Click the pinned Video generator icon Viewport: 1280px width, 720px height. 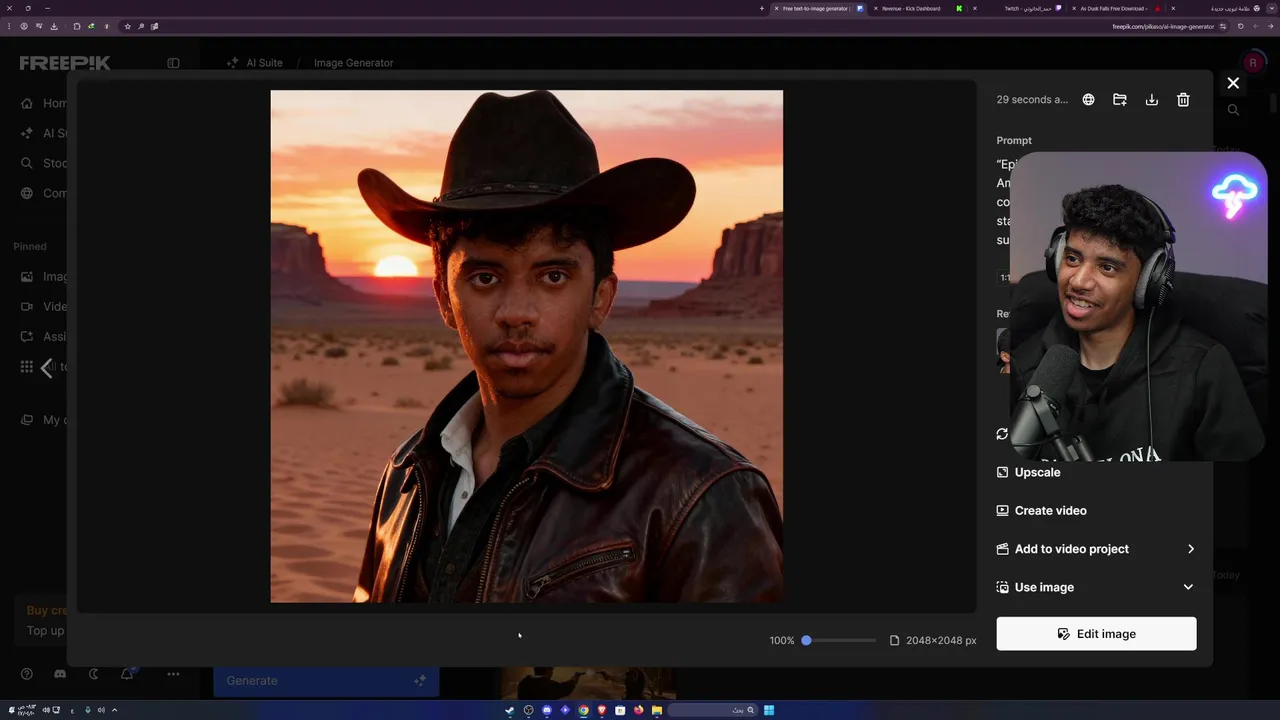27,307
